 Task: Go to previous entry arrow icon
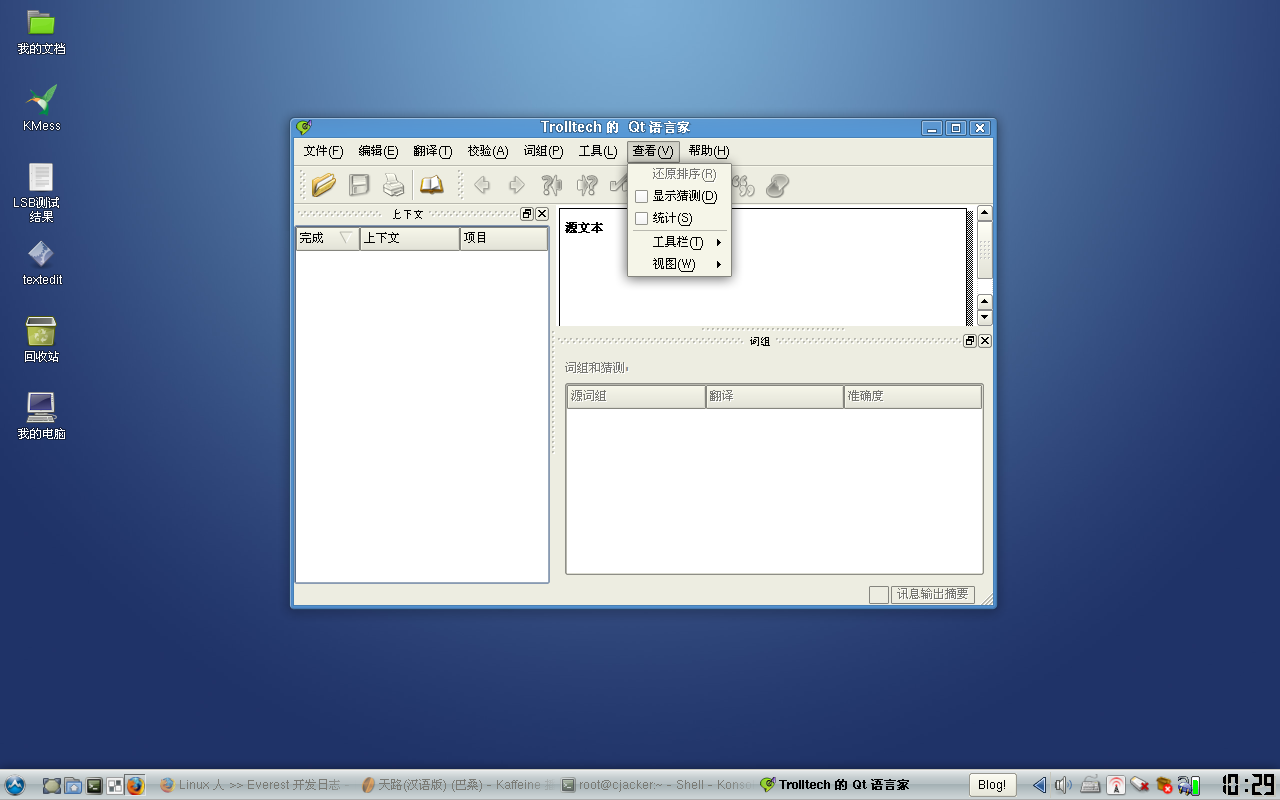coord(482,185)
